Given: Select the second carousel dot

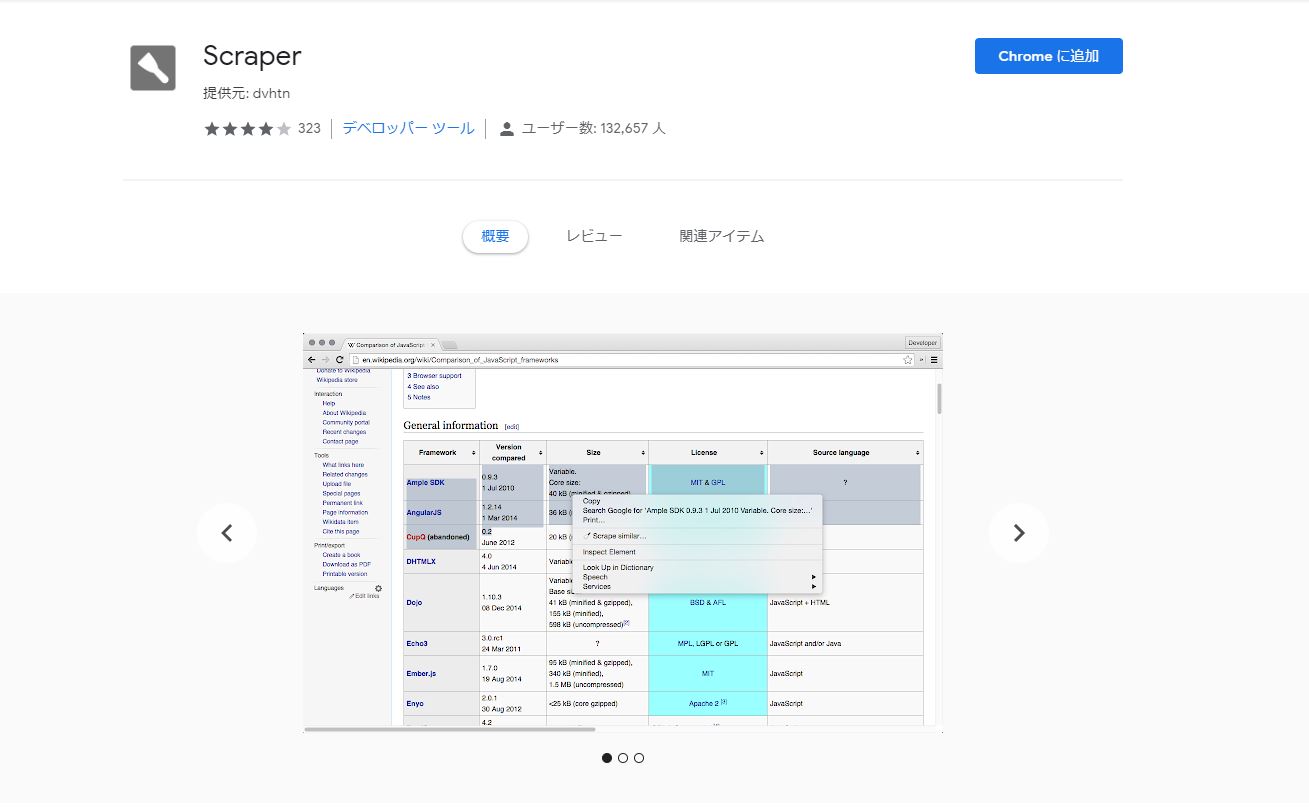Looking at the screenshot, I should (x=623, y=758).
